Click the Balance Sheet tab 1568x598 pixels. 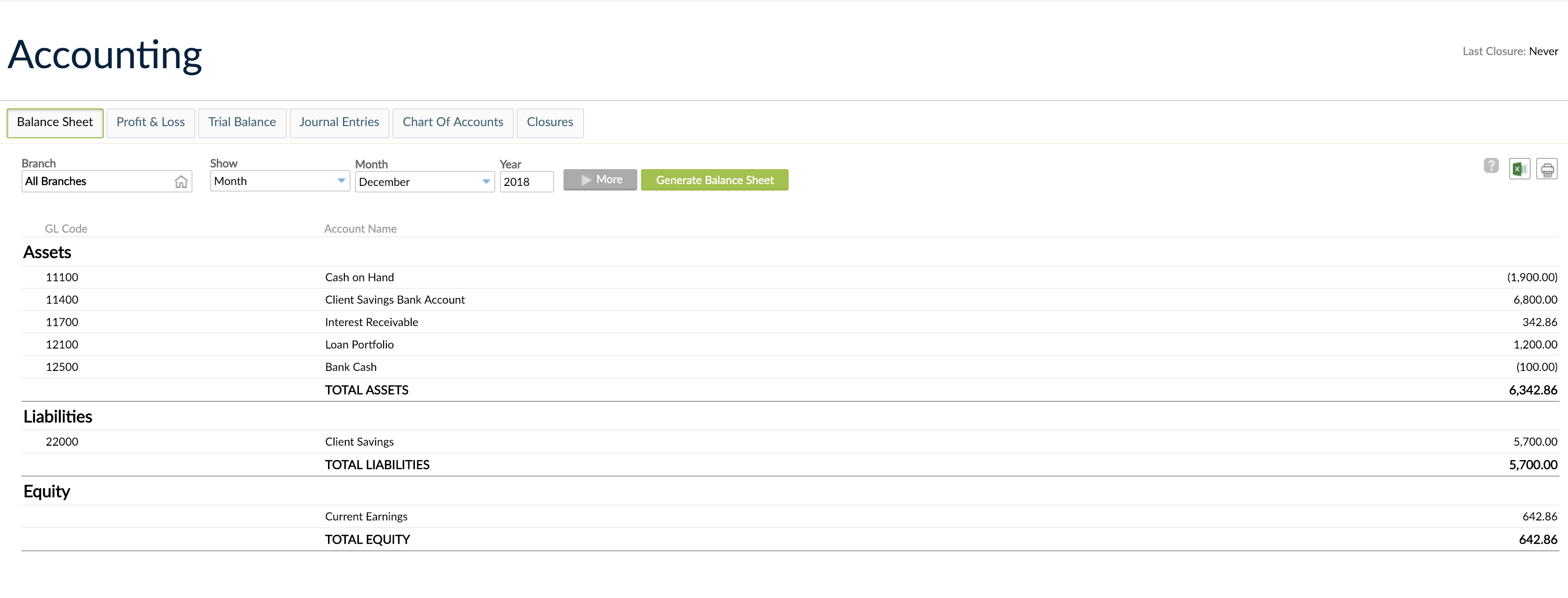click(55, 122)
